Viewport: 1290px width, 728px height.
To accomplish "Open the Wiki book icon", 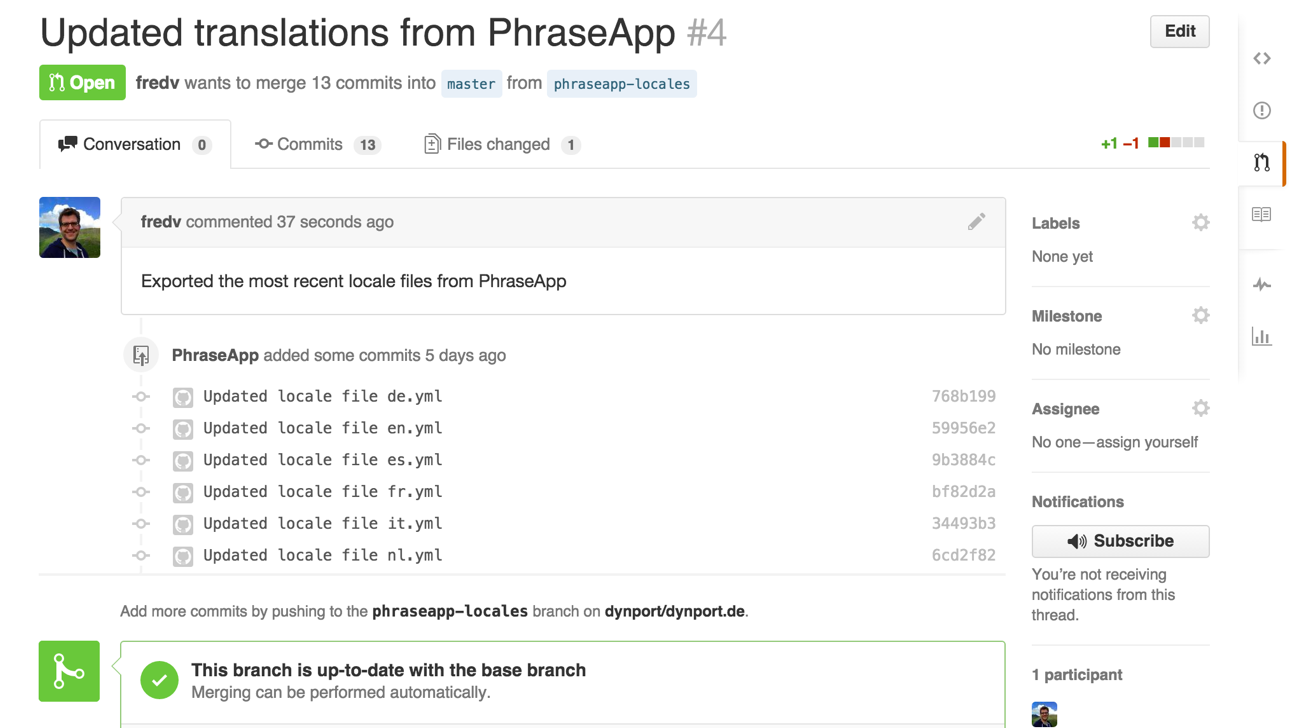I will pyautogui.click(x=1262, y=214).
